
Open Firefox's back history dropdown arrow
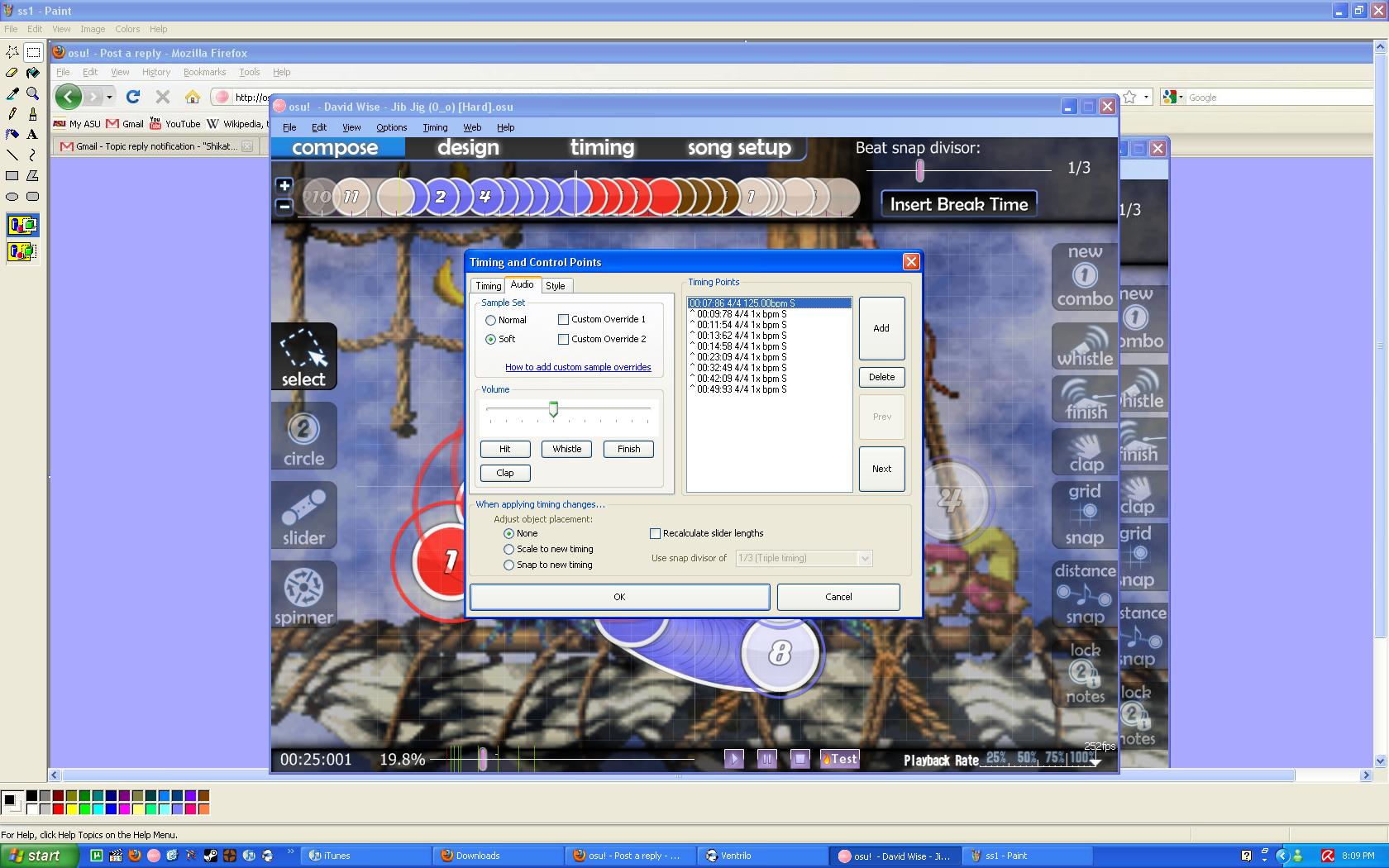109,97
